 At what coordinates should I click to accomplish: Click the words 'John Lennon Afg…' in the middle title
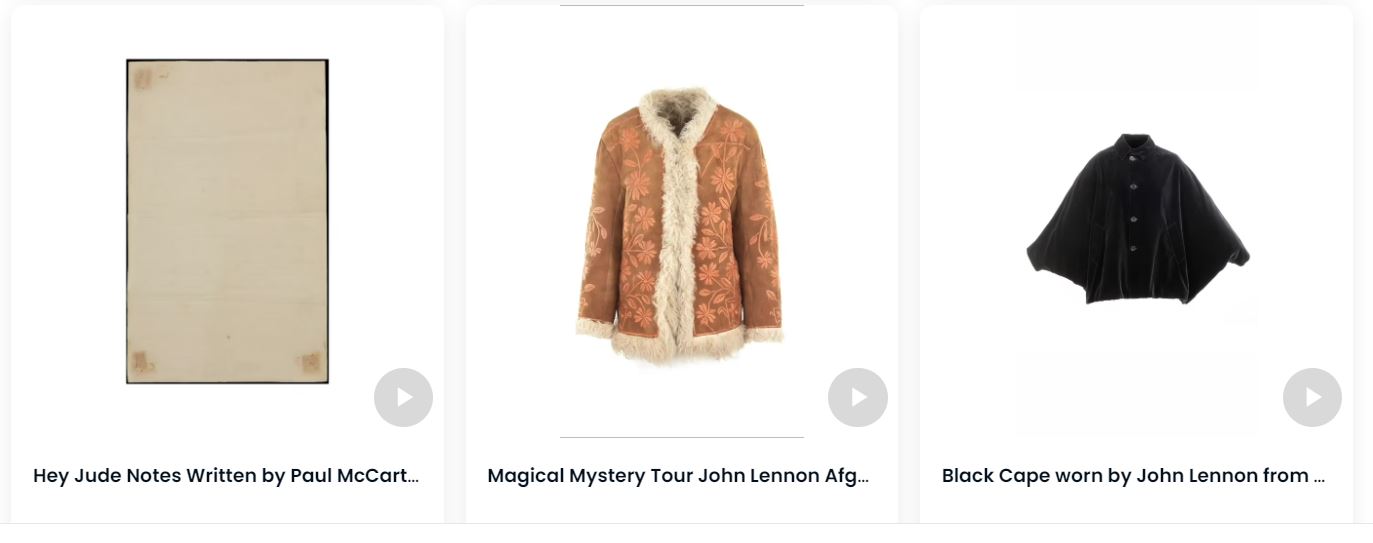[x=784, y=476]
